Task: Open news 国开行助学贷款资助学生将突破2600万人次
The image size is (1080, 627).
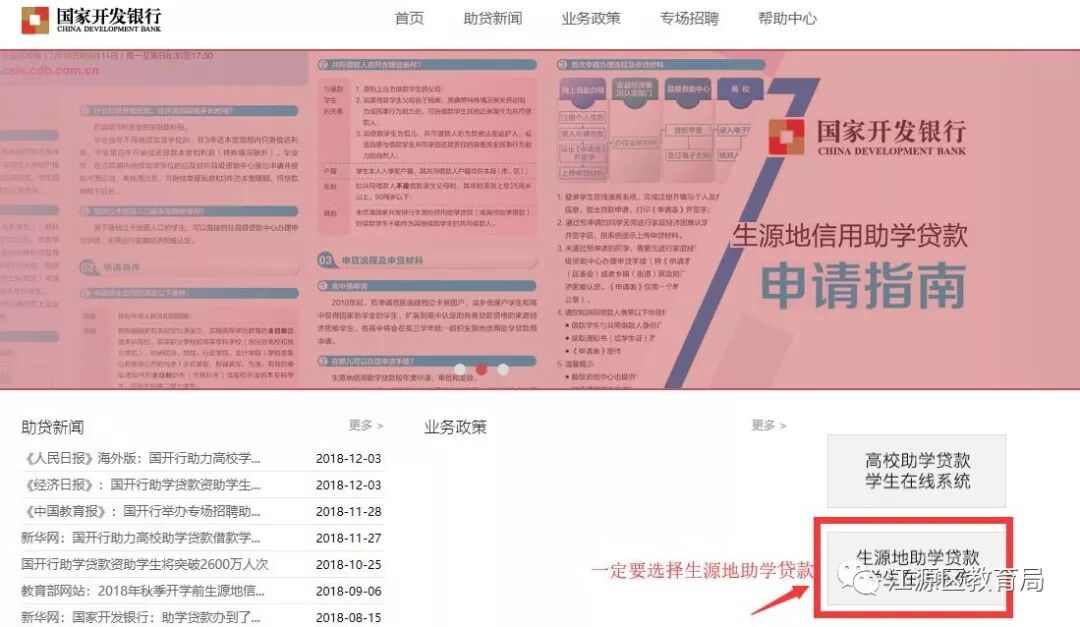Action: click(145, 564)
